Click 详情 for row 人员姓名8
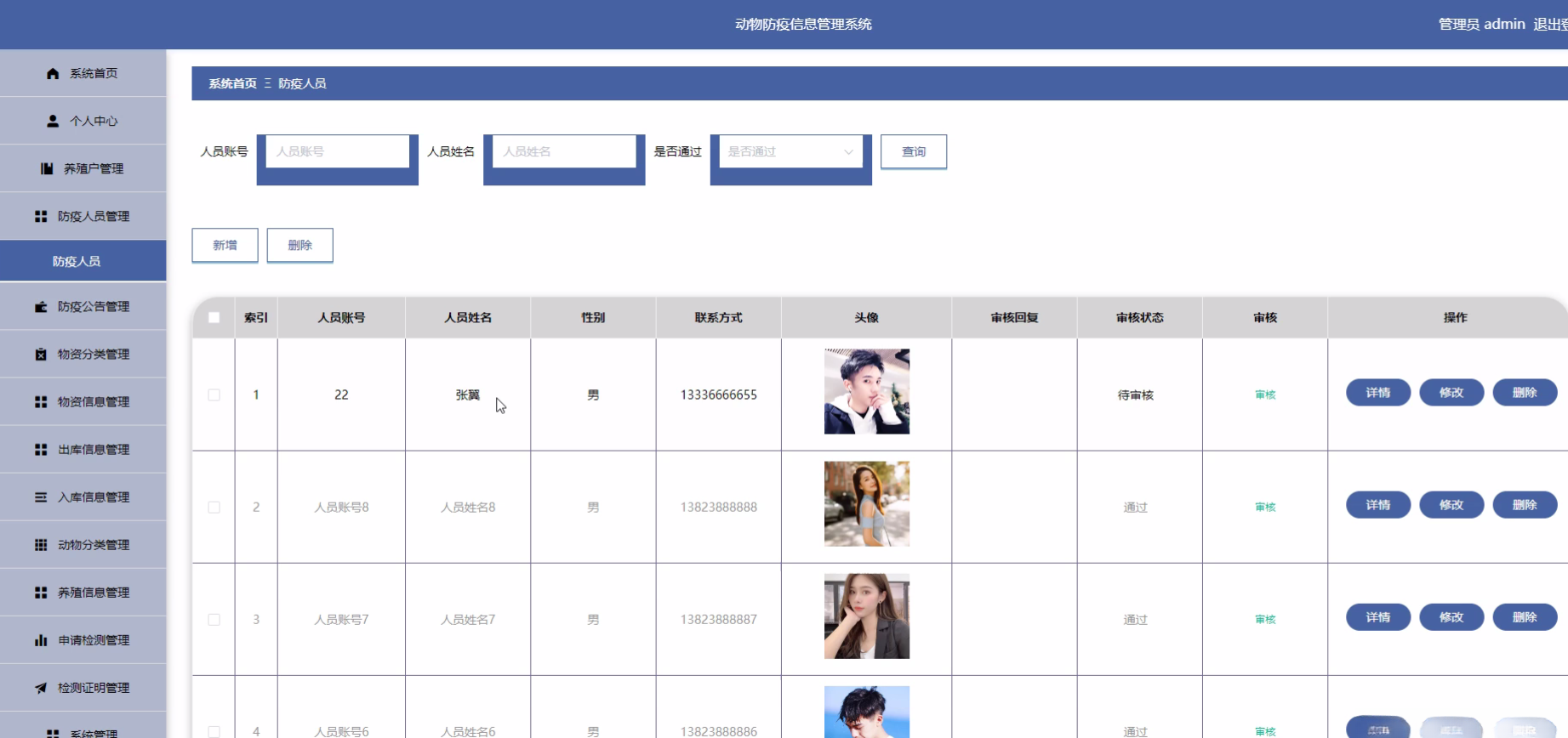 click(1378, 504)
